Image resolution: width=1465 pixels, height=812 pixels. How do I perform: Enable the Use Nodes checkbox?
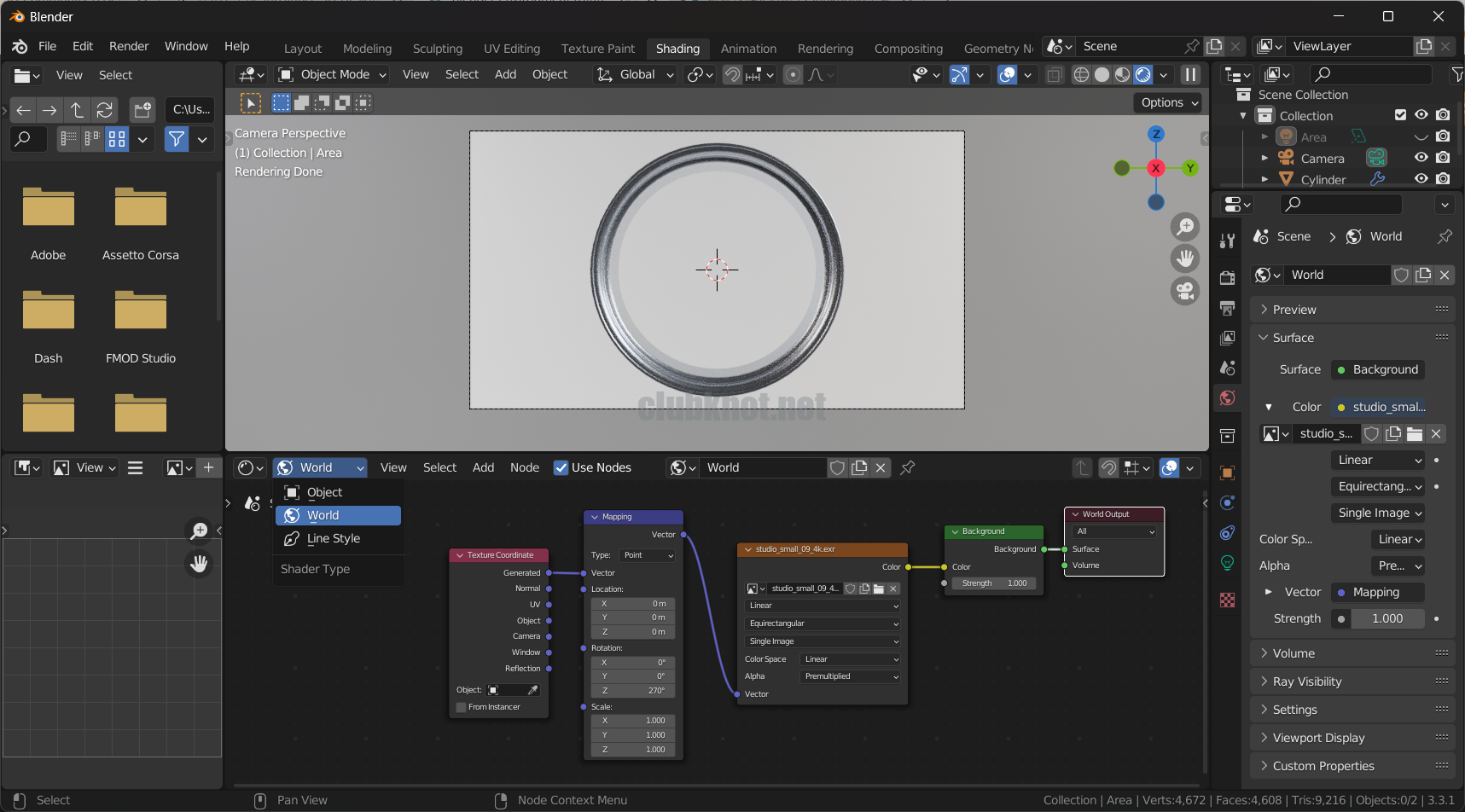(561, 467)
